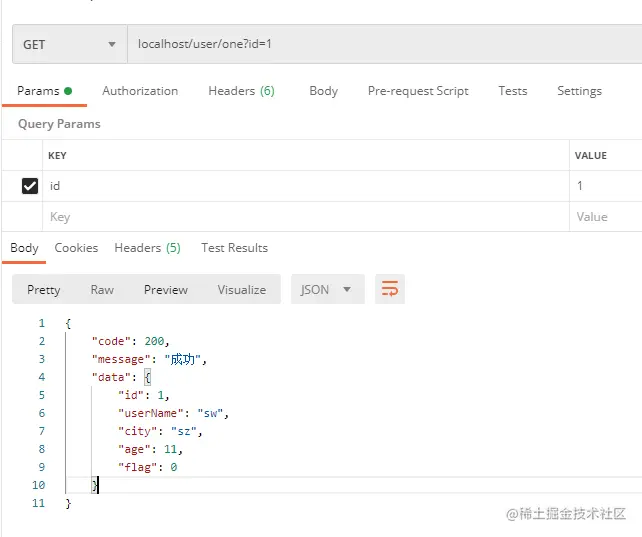Select the Visualize view mode

(x=242, y=290)
